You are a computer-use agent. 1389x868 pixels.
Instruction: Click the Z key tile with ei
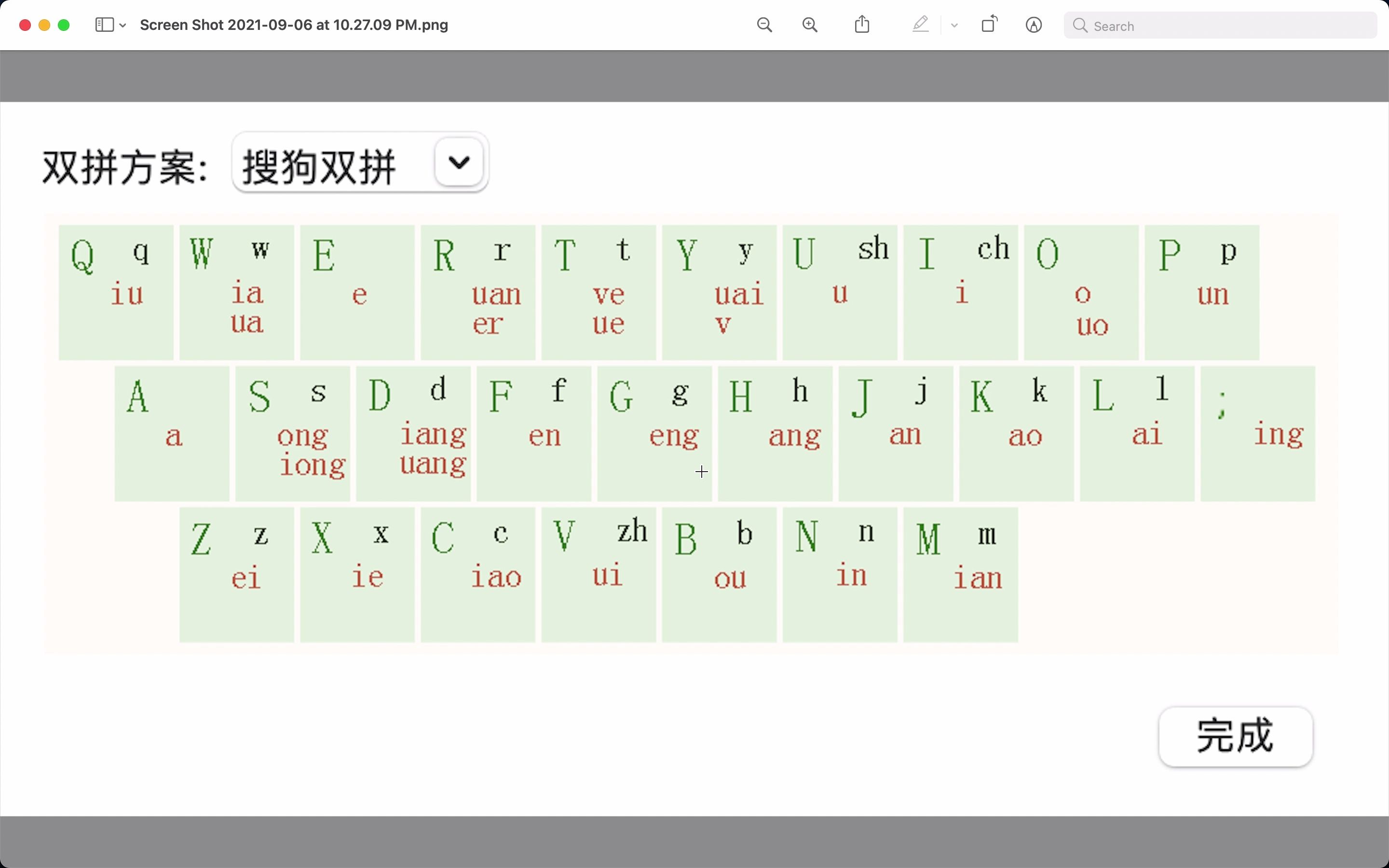coord(236,575)
